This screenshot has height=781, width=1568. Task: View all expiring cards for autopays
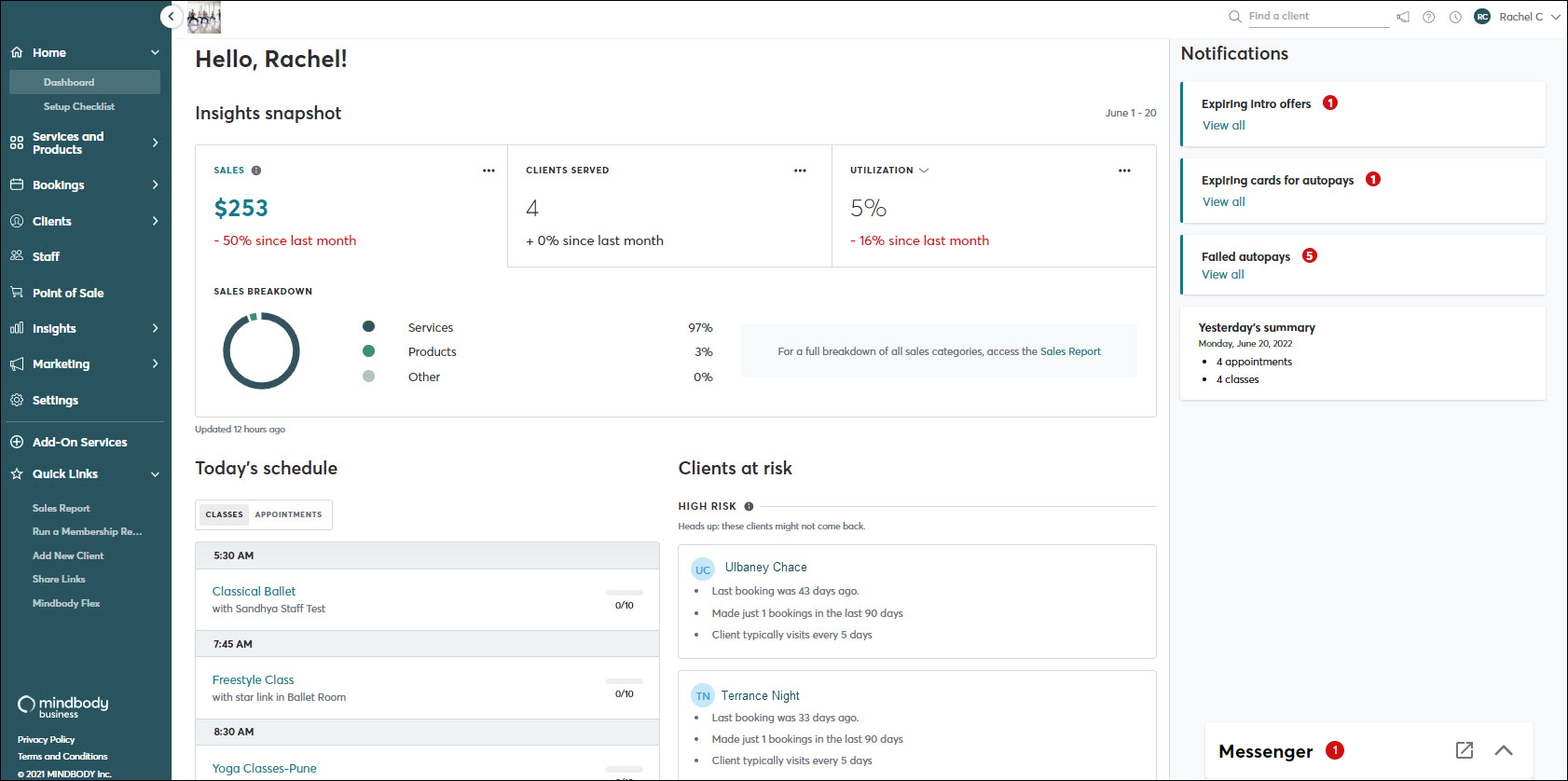pyautogui.click(x=1224, y=202)
